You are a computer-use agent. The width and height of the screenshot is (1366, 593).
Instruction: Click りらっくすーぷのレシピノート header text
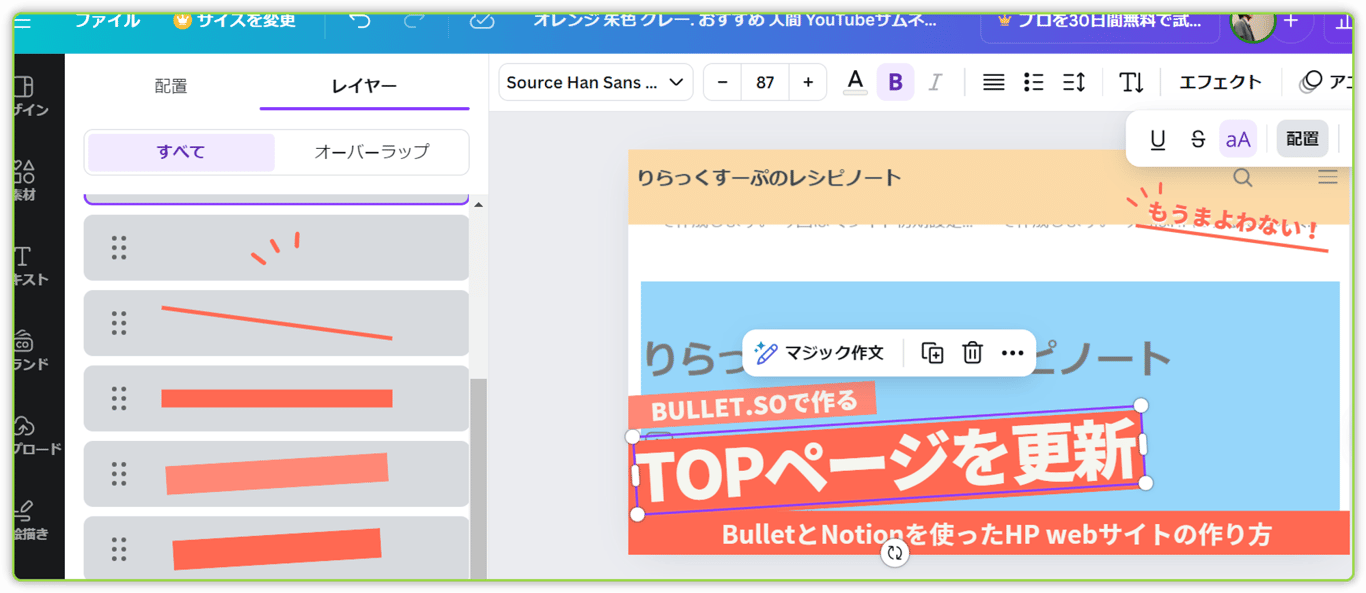(769, 178)
